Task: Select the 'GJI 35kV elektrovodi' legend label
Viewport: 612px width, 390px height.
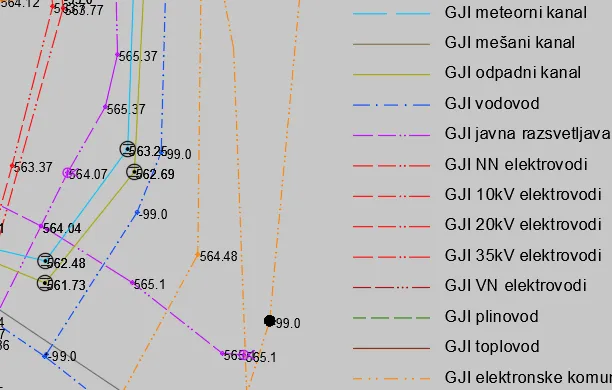Action: click(523, 255)
